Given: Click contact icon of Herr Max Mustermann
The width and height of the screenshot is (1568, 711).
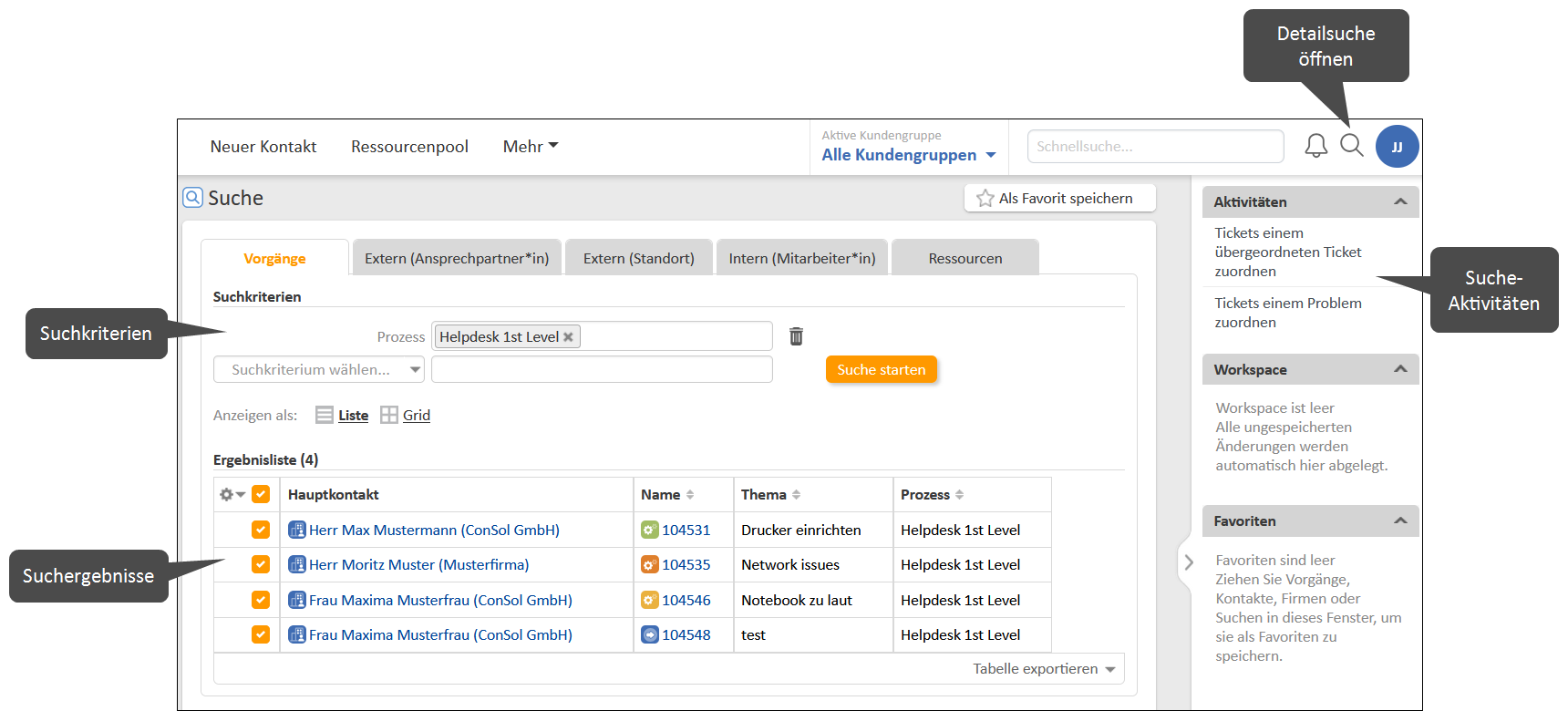Looking at the screenshot, I should coord(296,530).
